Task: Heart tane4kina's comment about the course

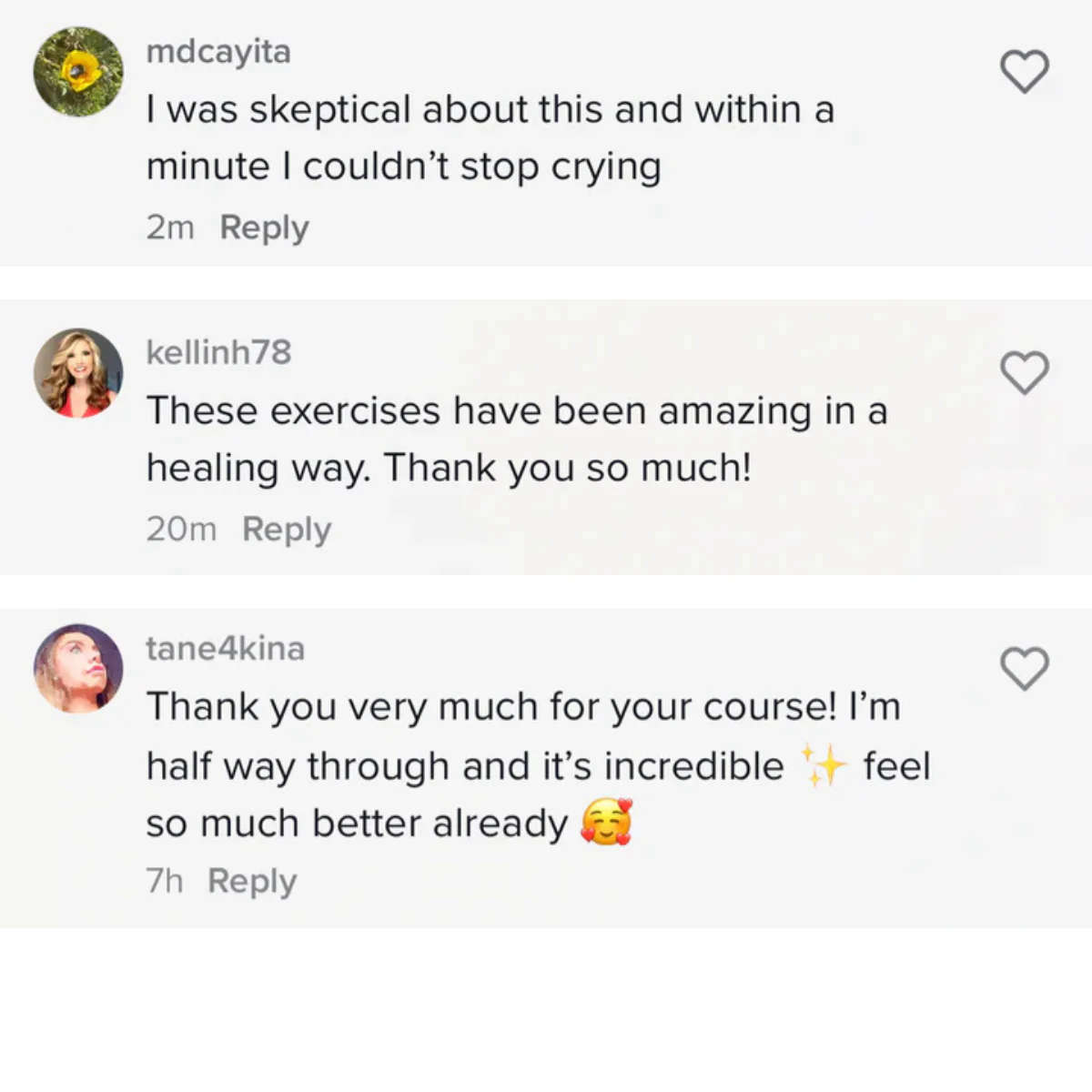Action: [x=1025, y=669]
